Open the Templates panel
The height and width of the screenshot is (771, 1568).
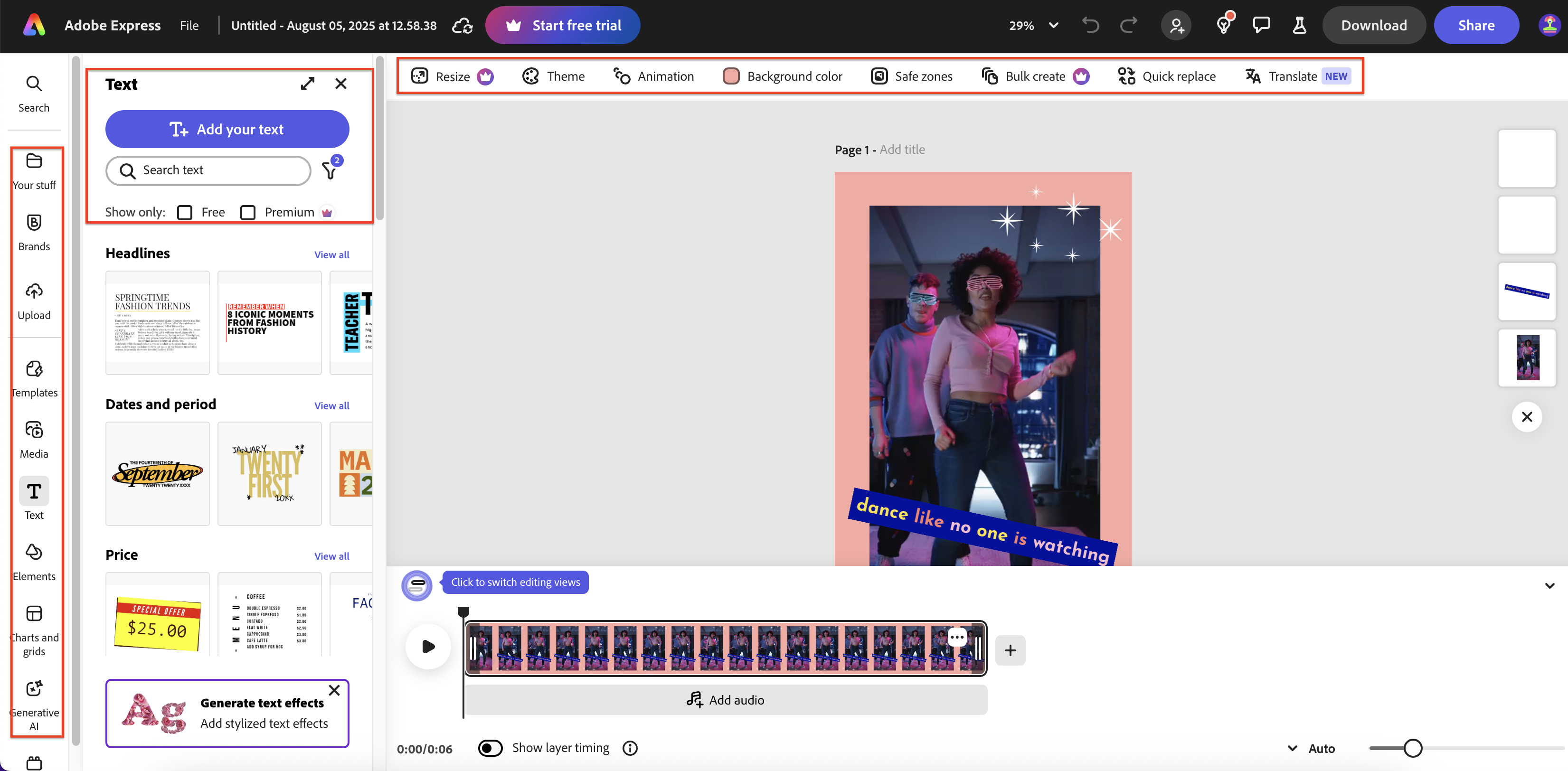pos(34,379)
